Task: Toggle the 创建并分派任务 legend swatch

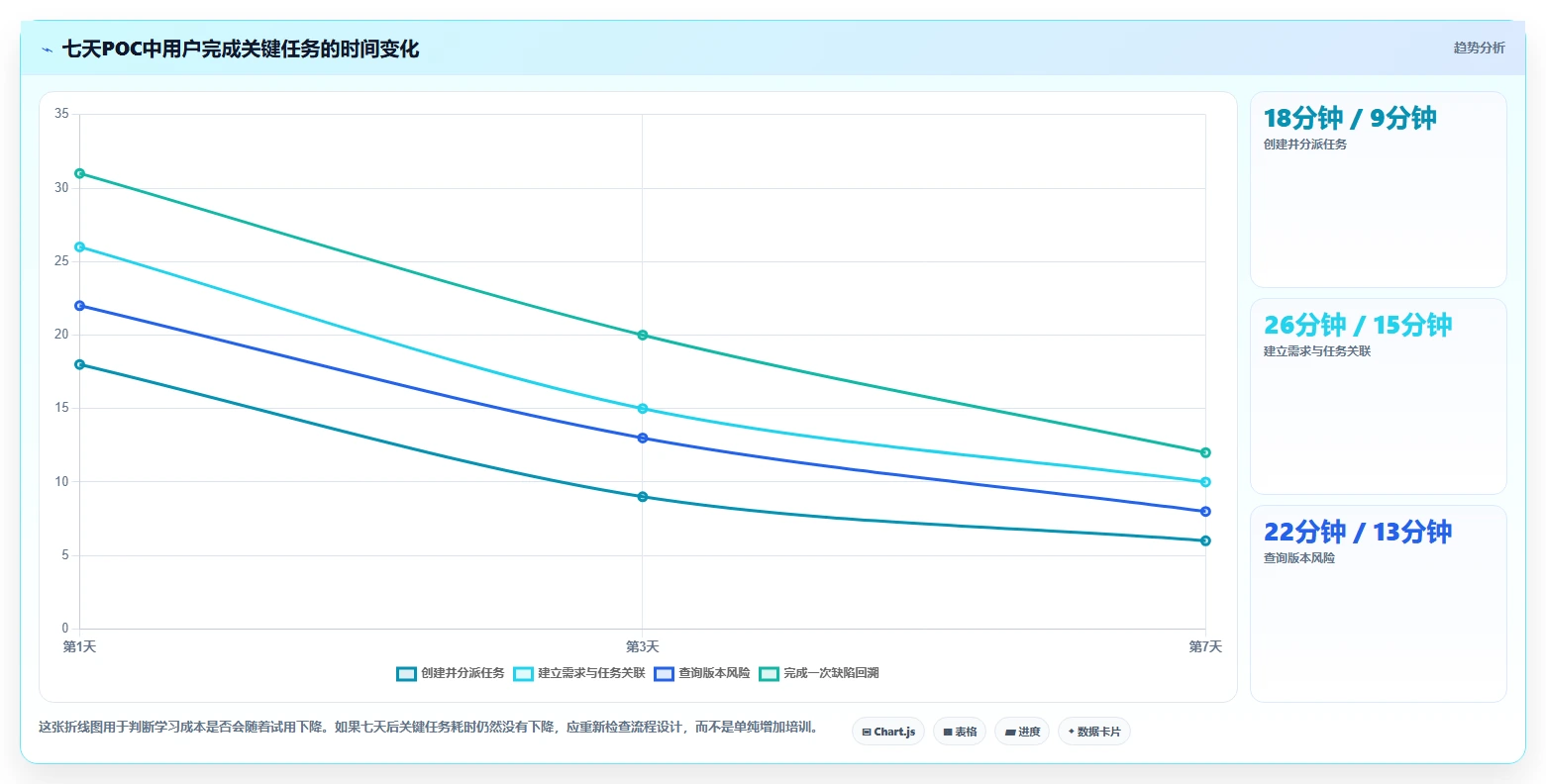Action: tap(406, 674)
